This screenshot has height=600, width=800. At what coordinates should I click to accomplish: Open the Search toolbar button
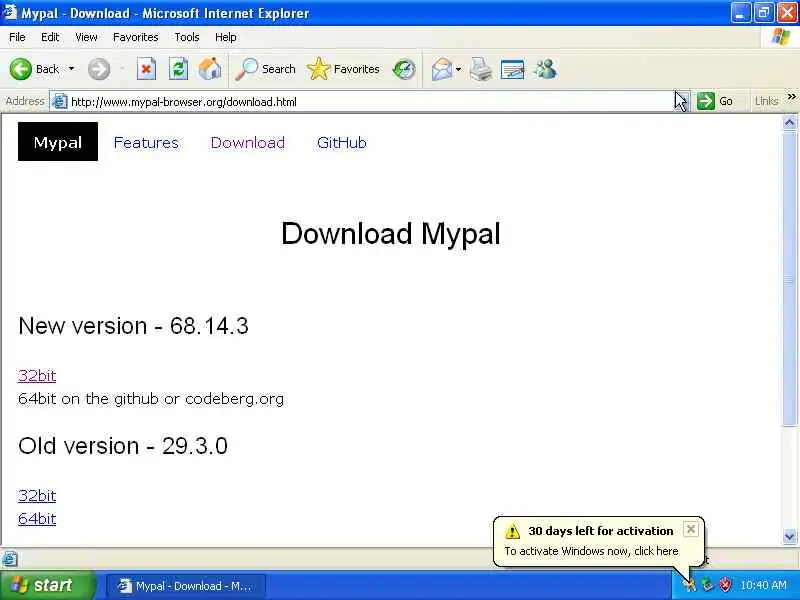[x=265, y=69]
